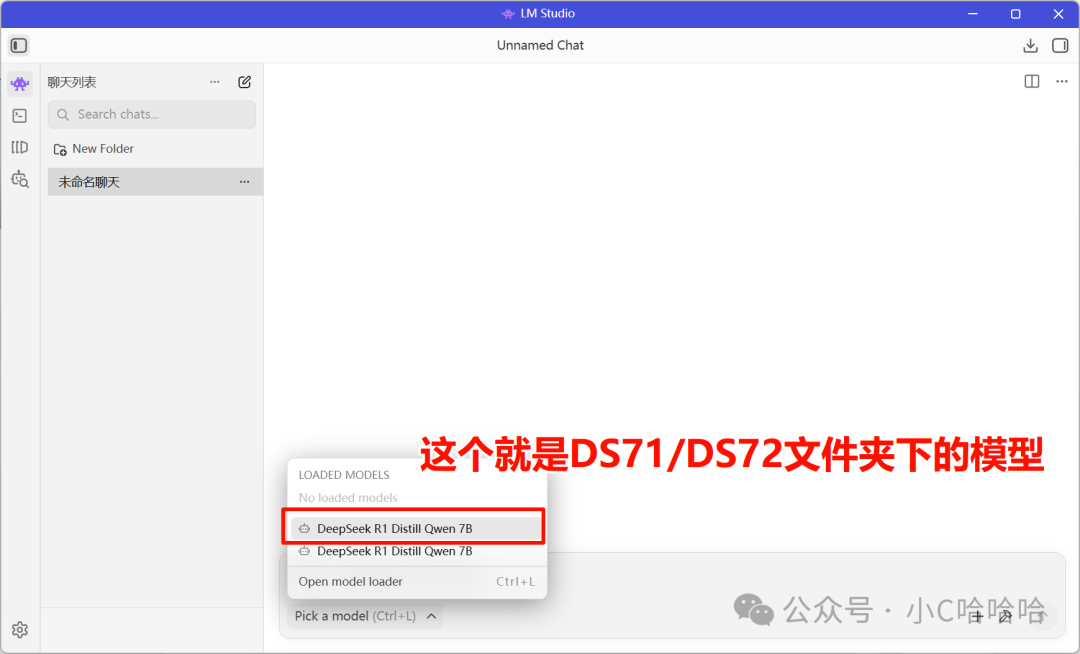Open model loader menu entry
1080x654 pixels.
[417, 581]
